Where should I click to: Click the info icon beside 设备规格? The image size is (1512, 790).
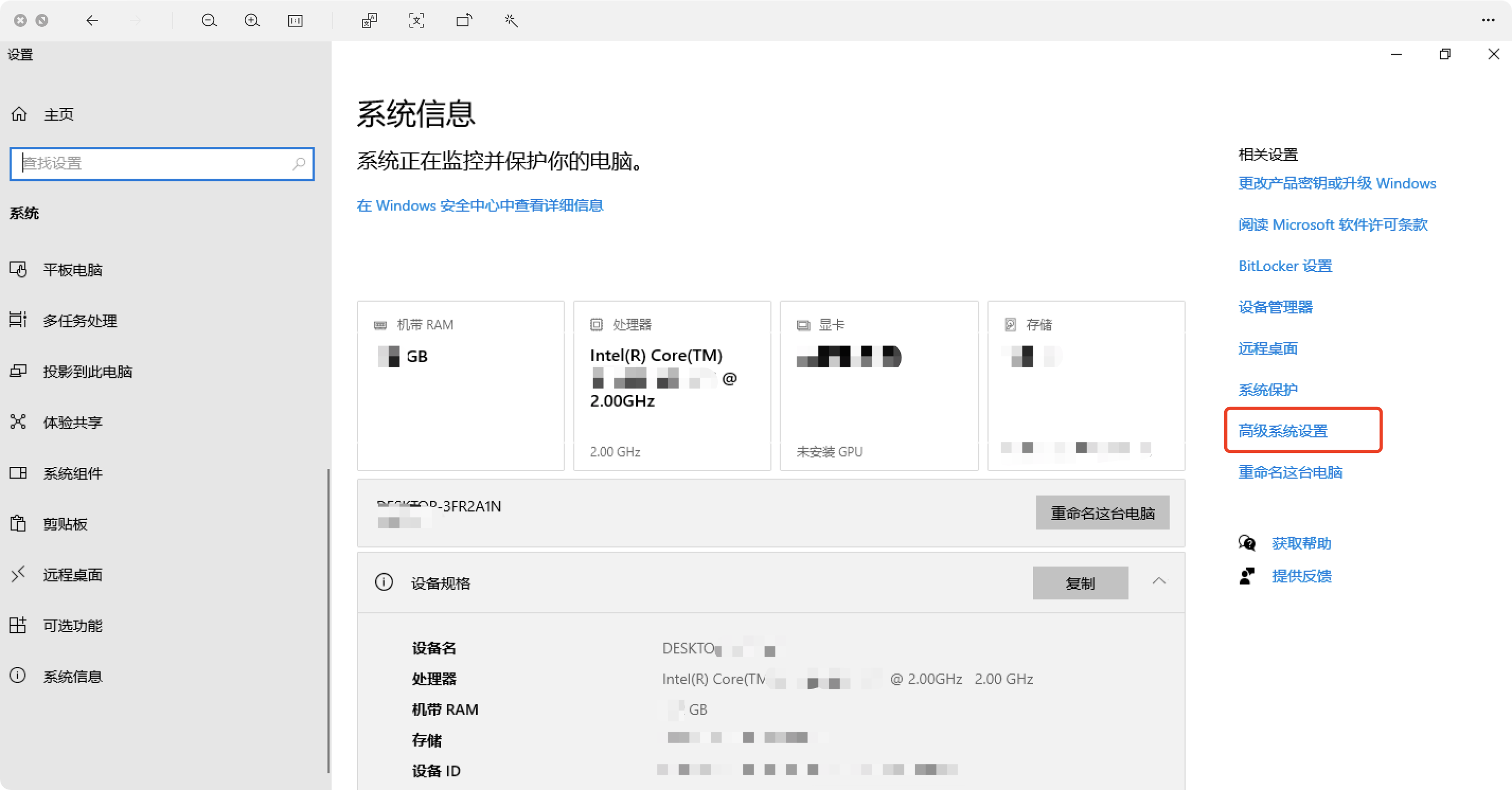click(x=384, y=582)
